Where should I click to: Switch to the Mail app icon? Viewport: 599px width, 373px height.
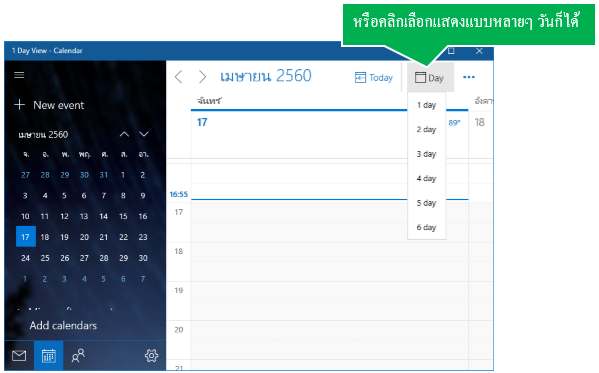pos(19,356)
